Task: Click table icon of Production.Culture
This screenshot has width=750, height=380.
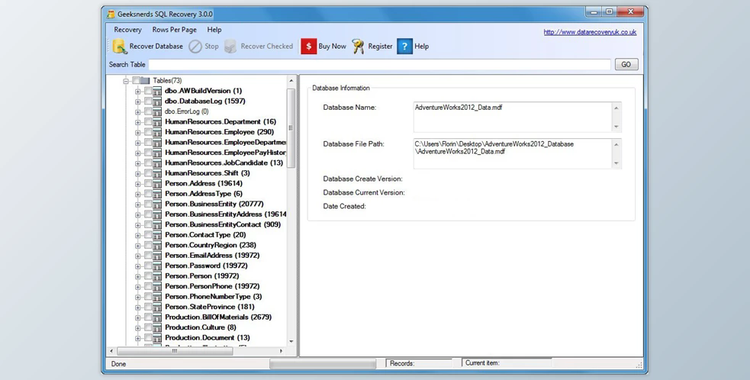Action: point(157,327)
